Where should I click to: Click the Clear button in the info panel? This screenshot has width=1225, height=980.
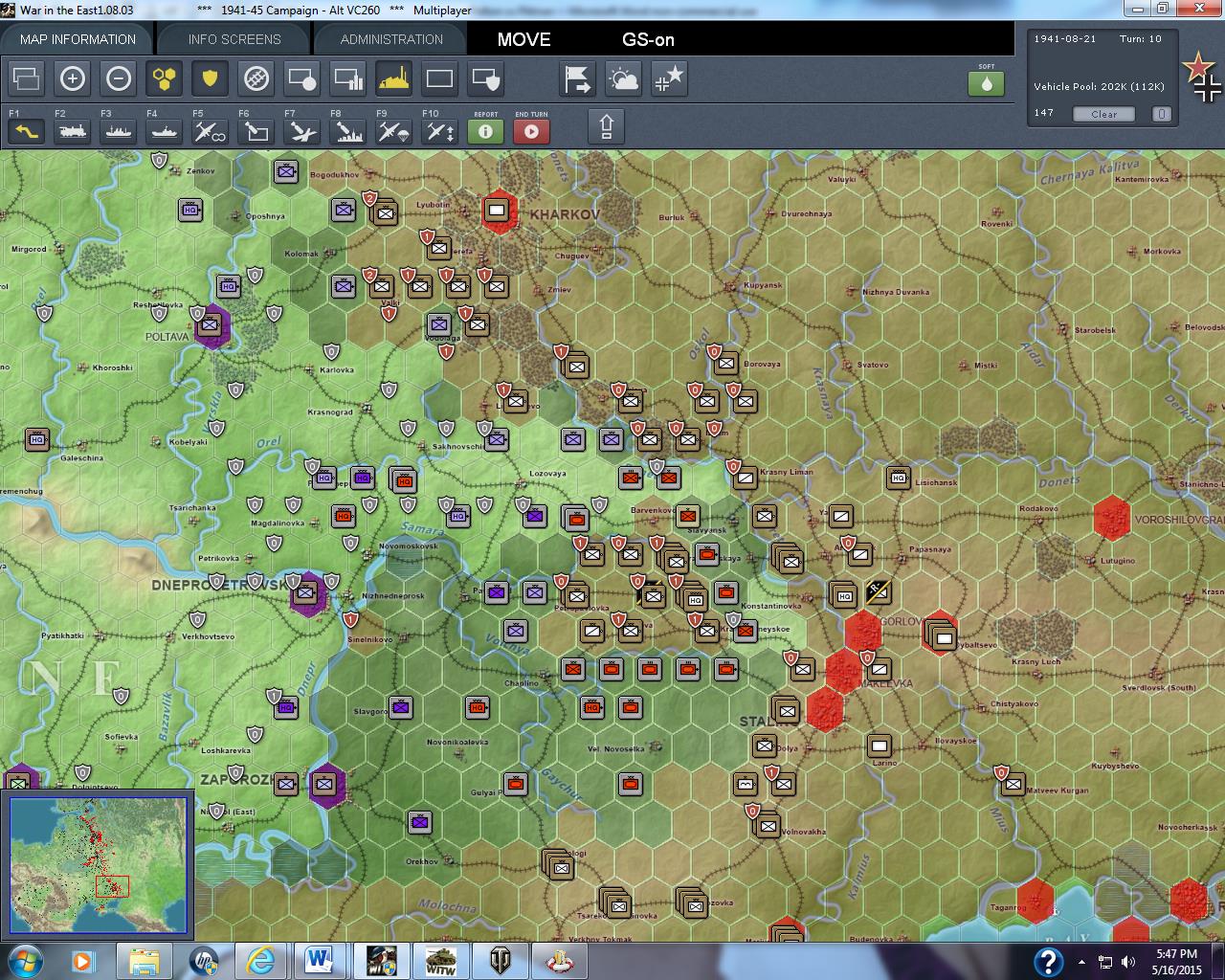(1103, 114)
